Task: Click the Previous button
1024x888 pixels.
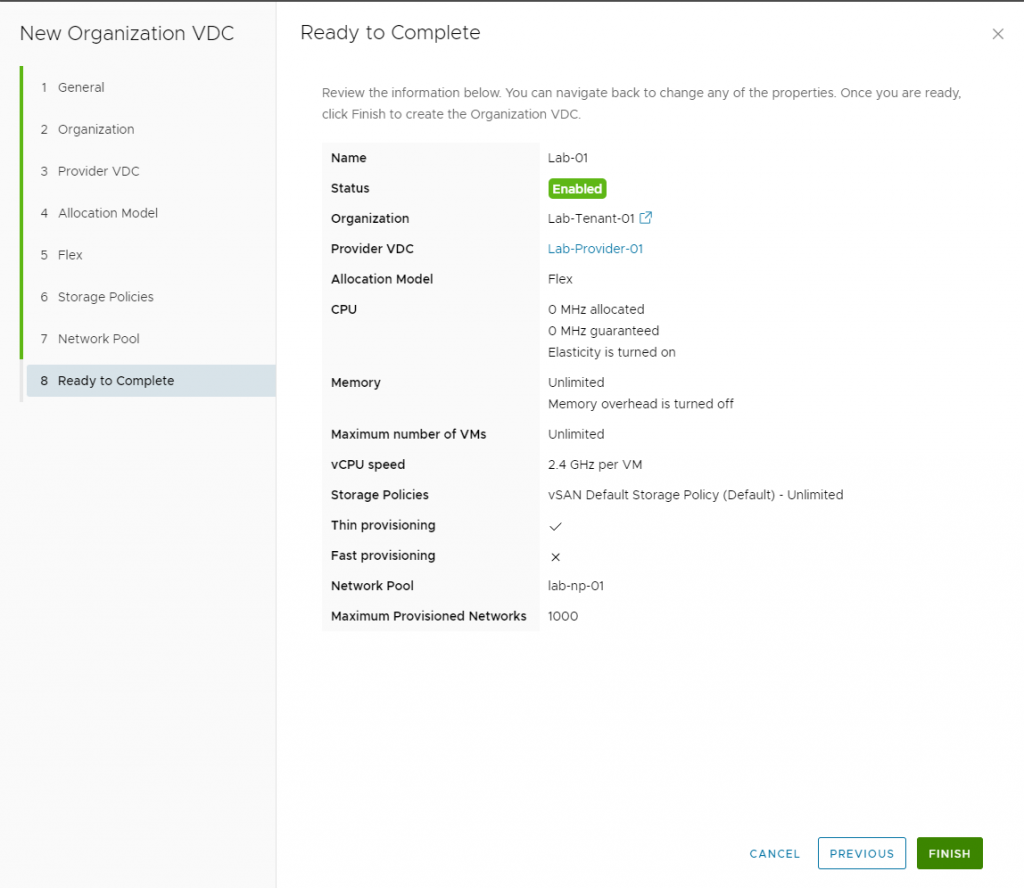Action: click(x=861, y=853)
